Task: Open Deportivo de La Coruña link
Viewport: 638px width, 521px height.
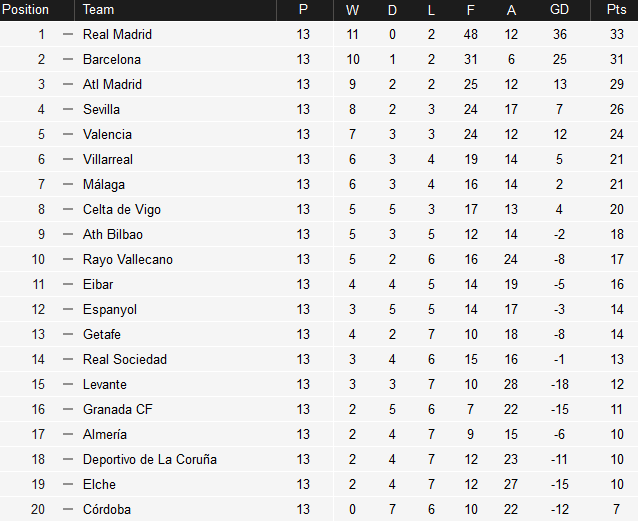Action: point(150,459)
